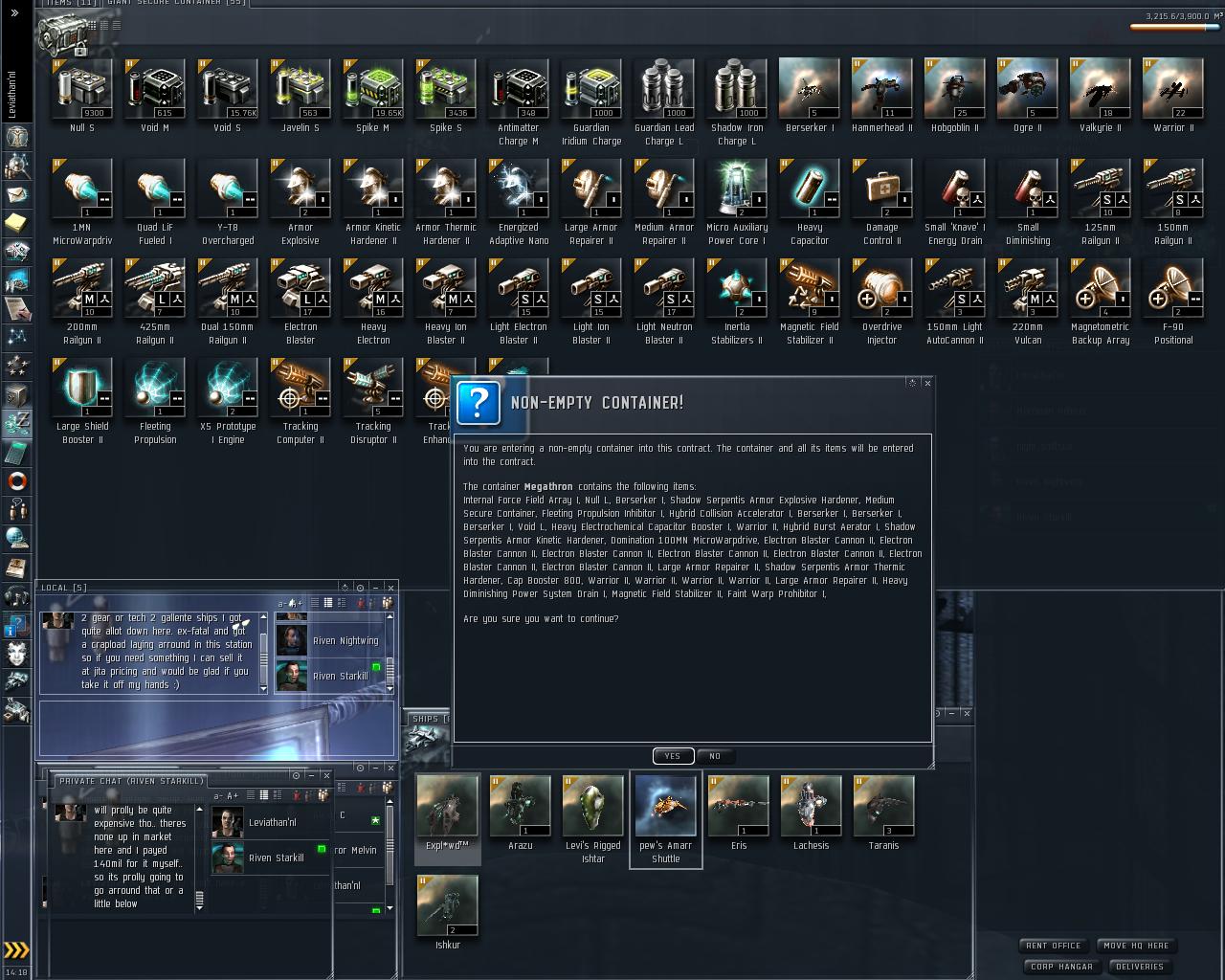Toggle group members icon in Local chat
1225x980 pixels.
click(387, 603)
